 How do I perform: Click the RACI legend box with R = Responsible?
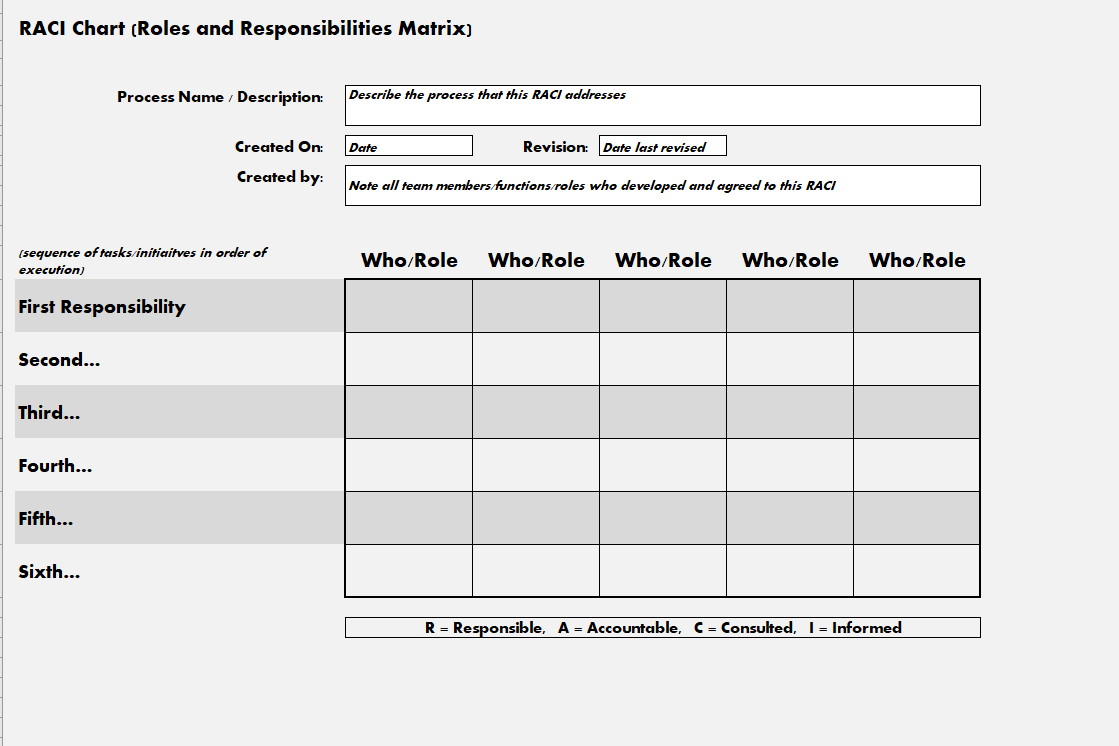(662, 627)
